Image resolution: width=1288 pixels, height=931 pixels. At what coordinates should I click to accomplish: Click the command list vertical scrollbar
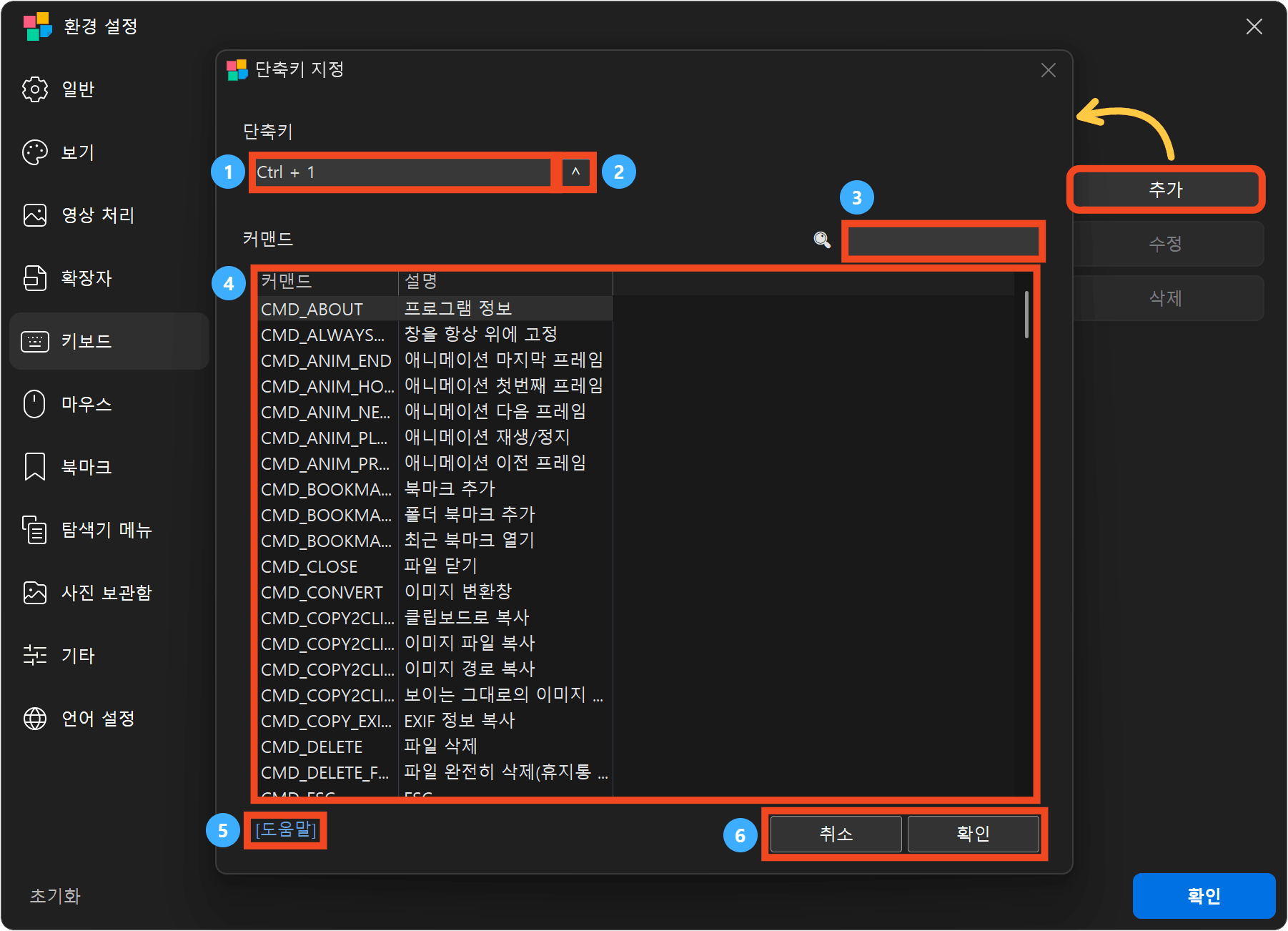pos(1026,315)
